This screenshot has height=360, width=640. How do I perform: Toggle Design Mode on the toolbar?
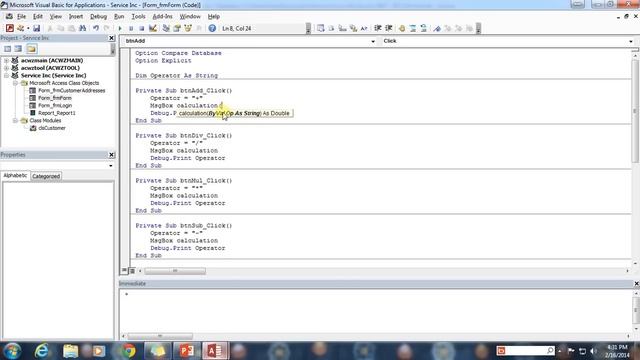tap(153, 28)
